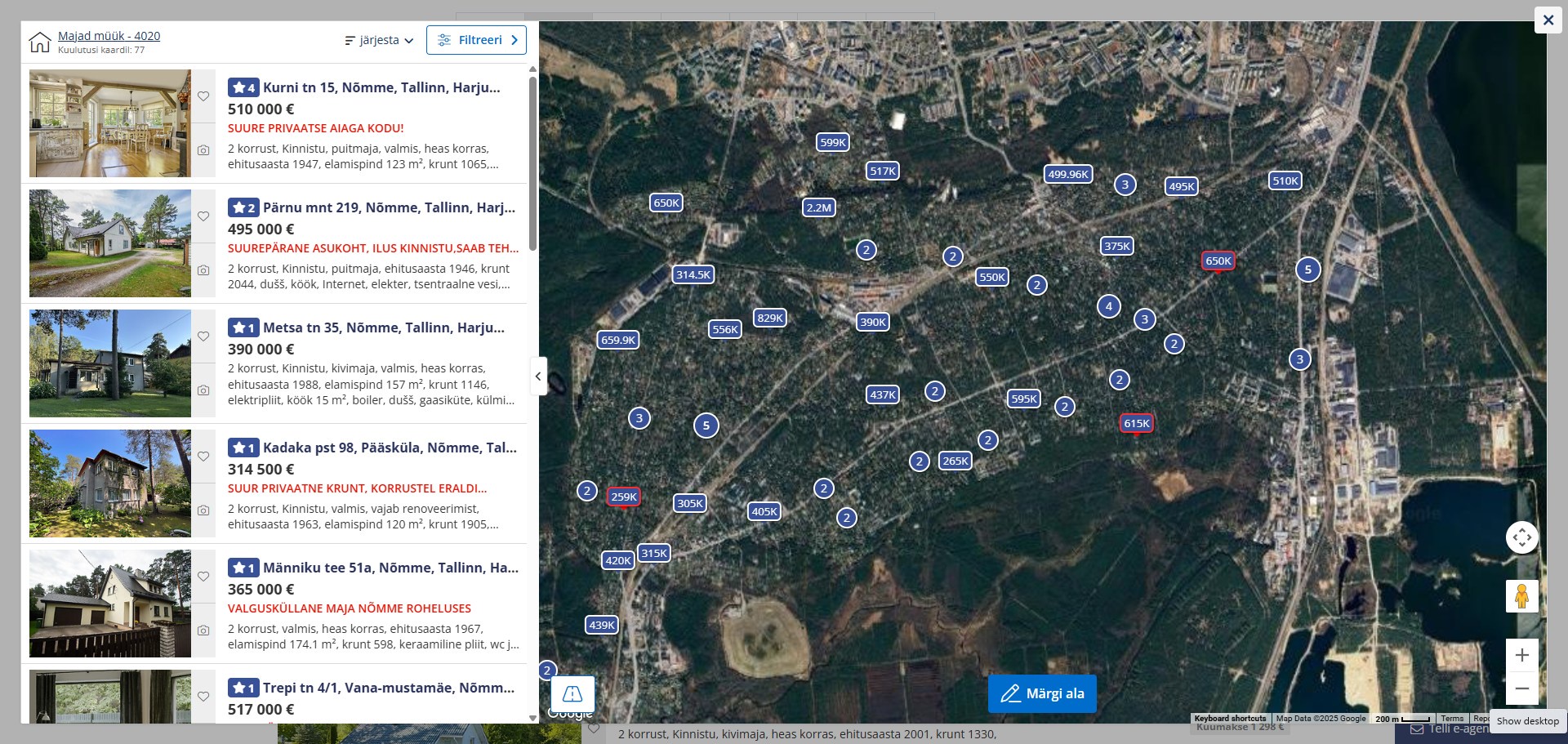The height and width of the screenshot is (744, 1568).
Task: Select the 420K price marker on map
Action: click(618, 560)
